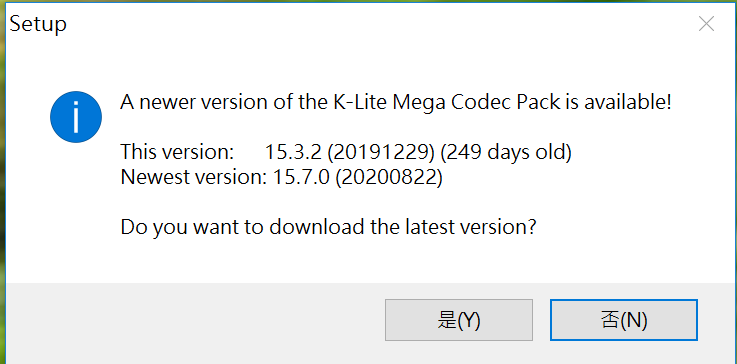
Task: Confirm download with the 是(Y) button
Action: 459,320
